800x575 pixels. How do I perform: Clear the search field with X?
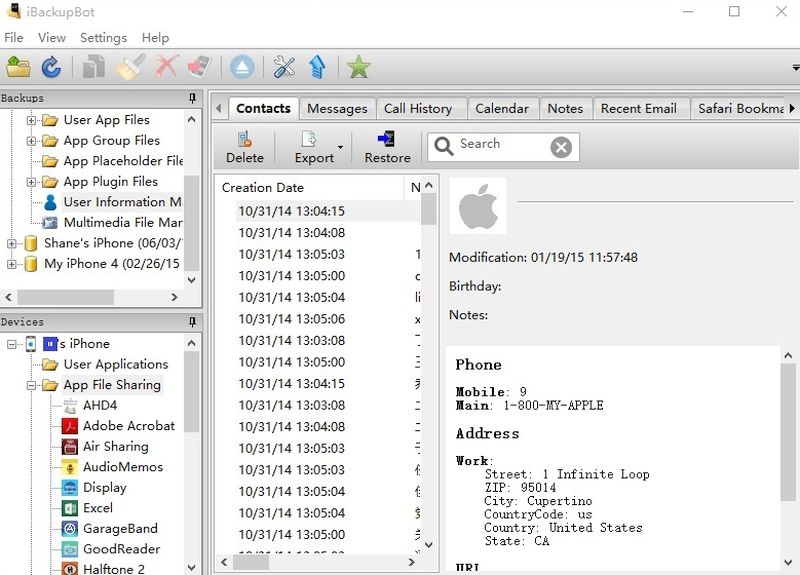coord(561,147)
